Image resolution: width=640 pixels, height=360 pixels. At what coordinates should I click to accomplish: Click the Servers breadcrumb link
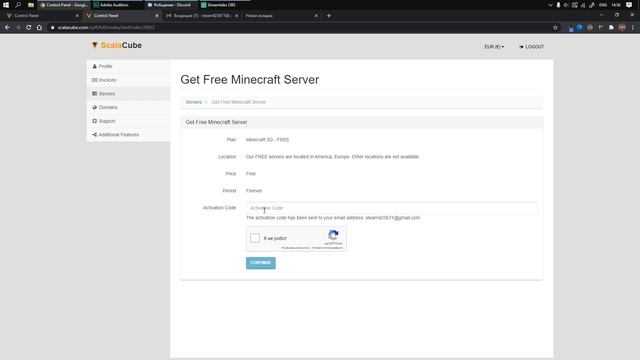tap(193, 102)
